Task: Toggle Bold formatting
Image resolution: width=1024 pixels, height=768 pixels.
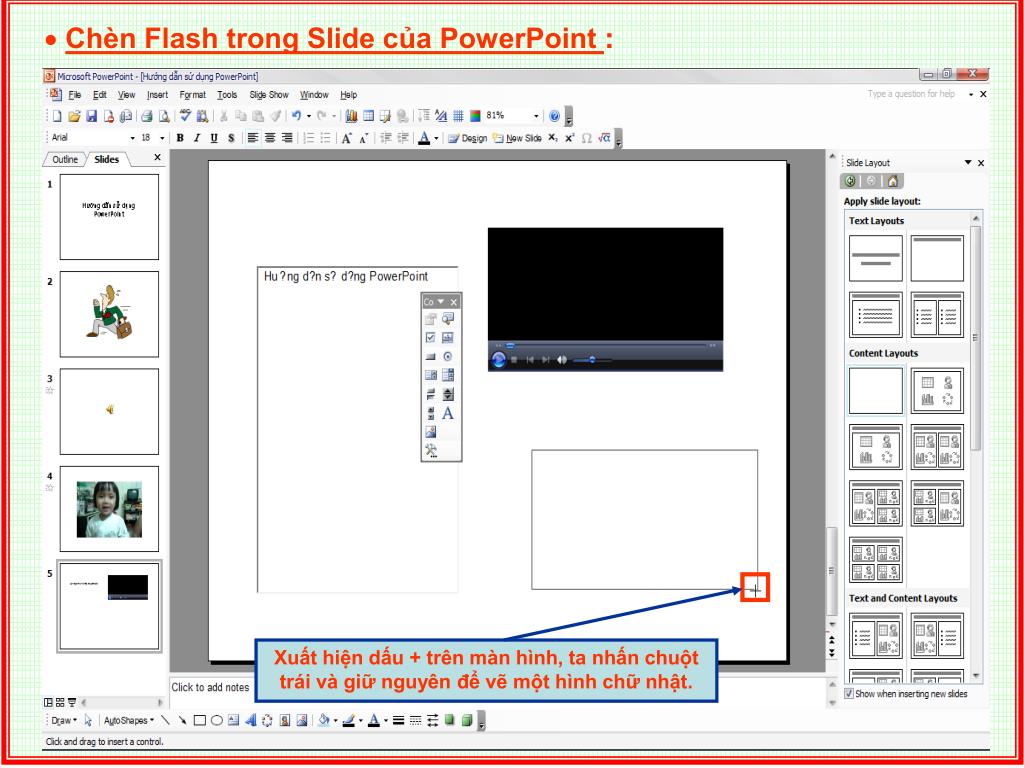Action: click(x=180, y=138)
